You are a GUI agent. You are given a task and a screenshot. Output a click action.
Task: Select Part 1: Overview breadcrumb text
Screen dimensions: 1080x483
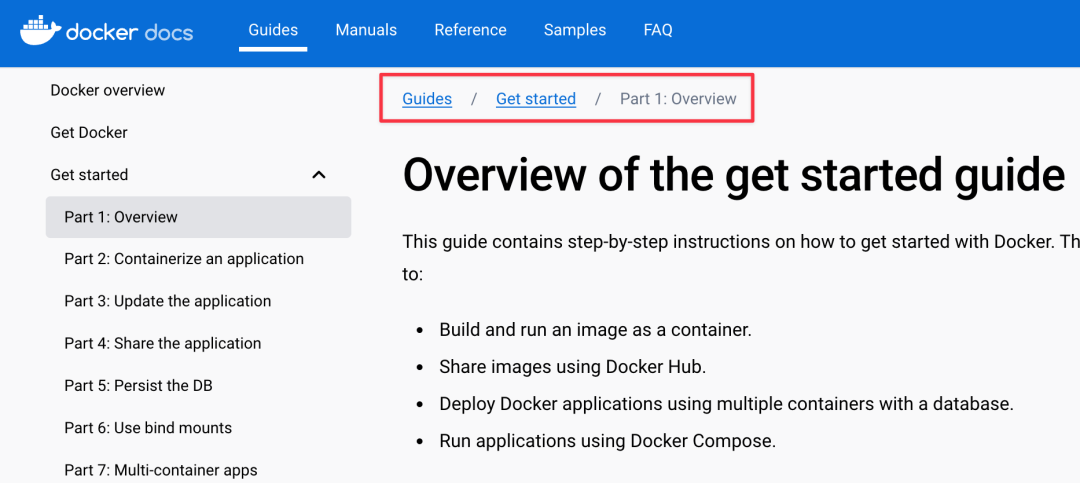(678, 99)
